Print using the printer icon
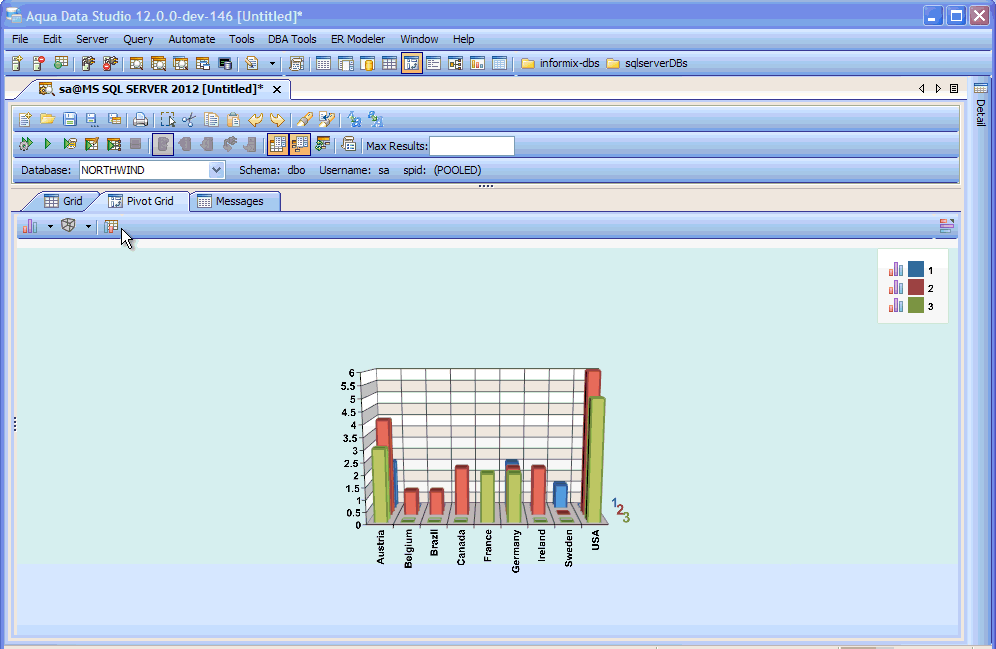Screen dimensions: 996x649 pos(140,119)
